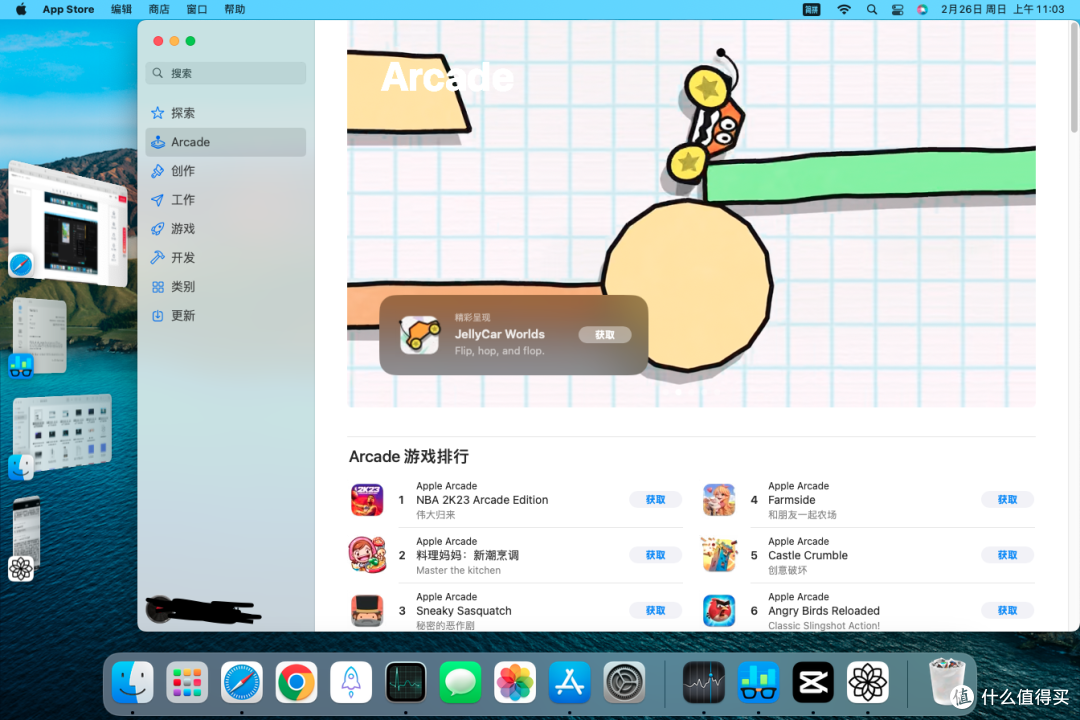Open the 工作 sidebar category
This screenshot has height=720, width=1080.
226,200
